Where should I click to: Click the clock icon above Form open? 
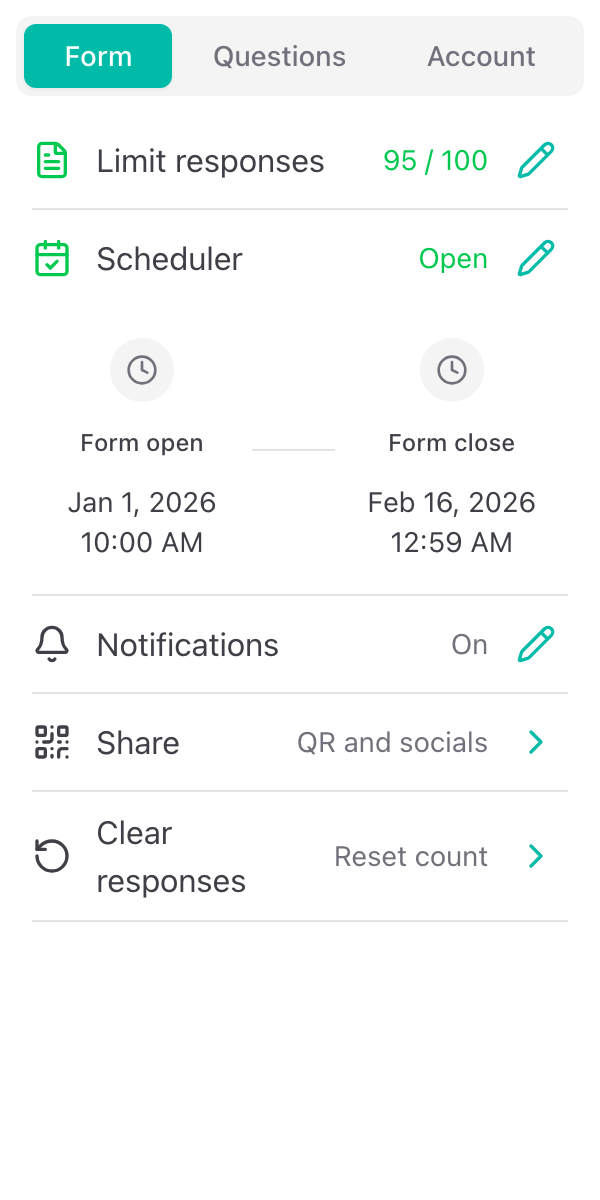tap(141, 370)
